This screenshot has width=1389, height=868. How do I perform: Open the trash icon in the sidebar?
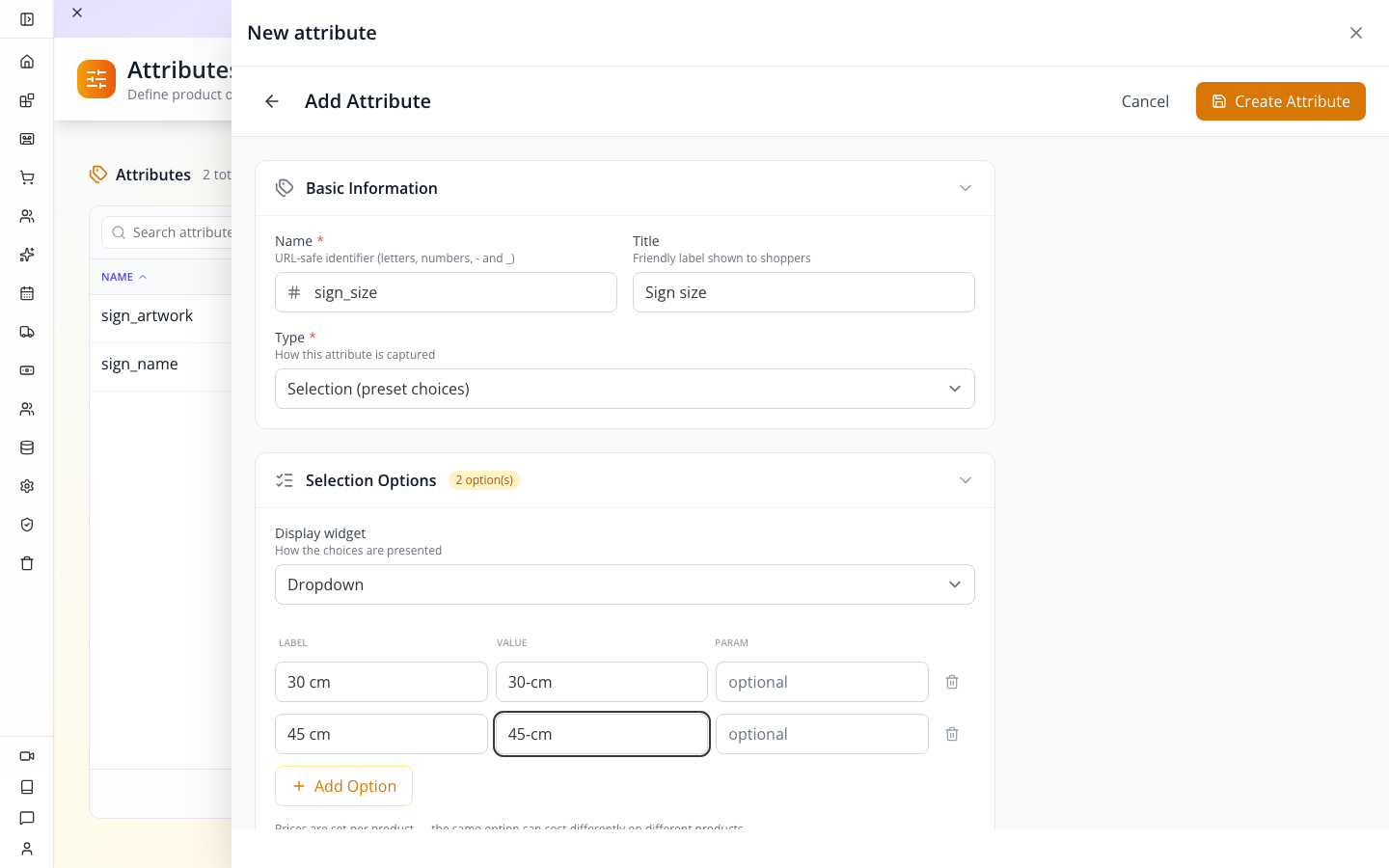point(27,563)
